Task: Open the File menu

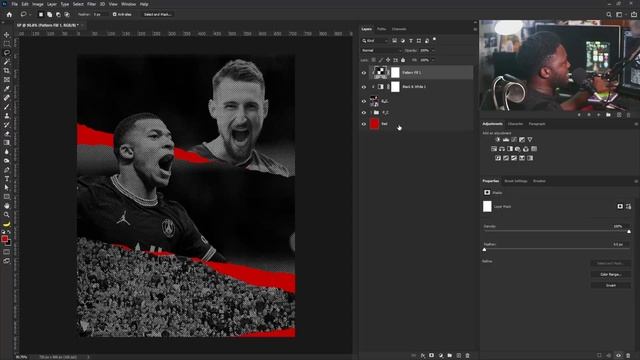Action: (x=14, y=4)
